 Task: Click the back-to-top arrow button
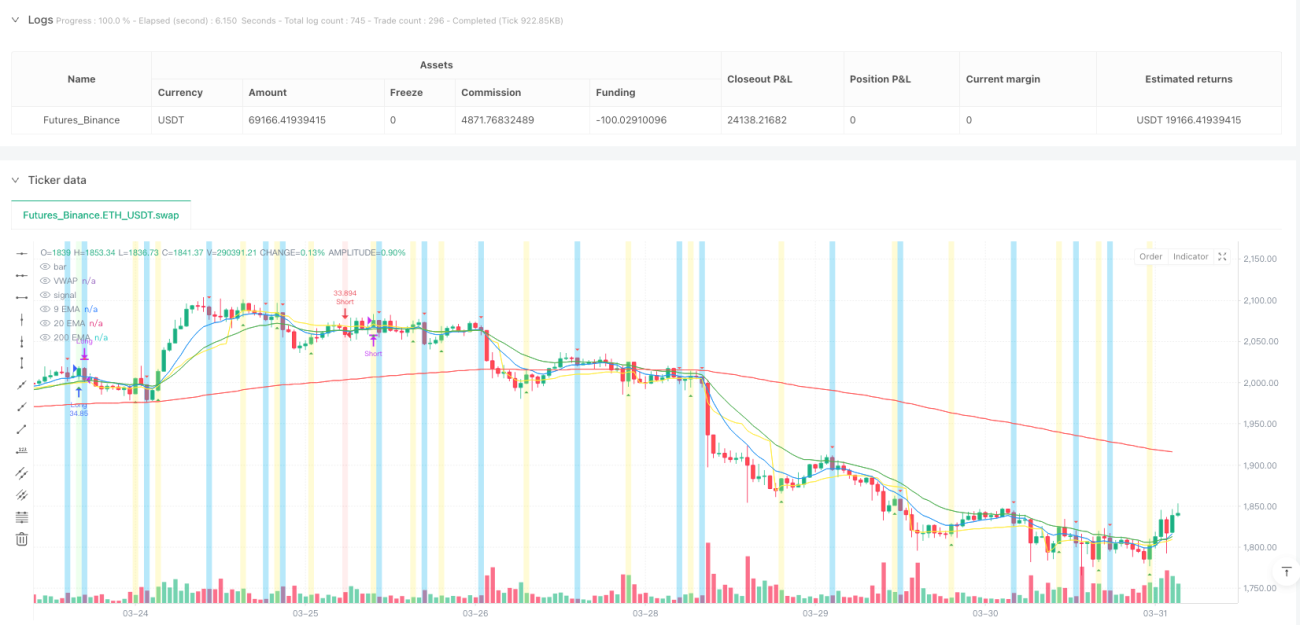(1286, 571)
